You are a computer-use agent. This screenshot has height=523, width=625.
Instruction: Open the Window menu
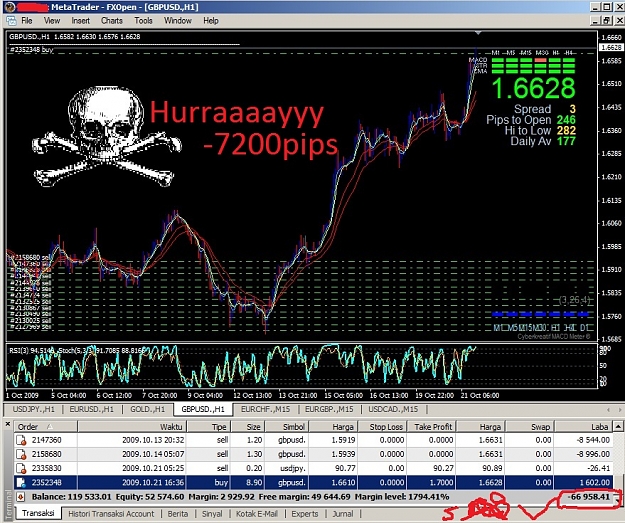[x=178, y=20]
